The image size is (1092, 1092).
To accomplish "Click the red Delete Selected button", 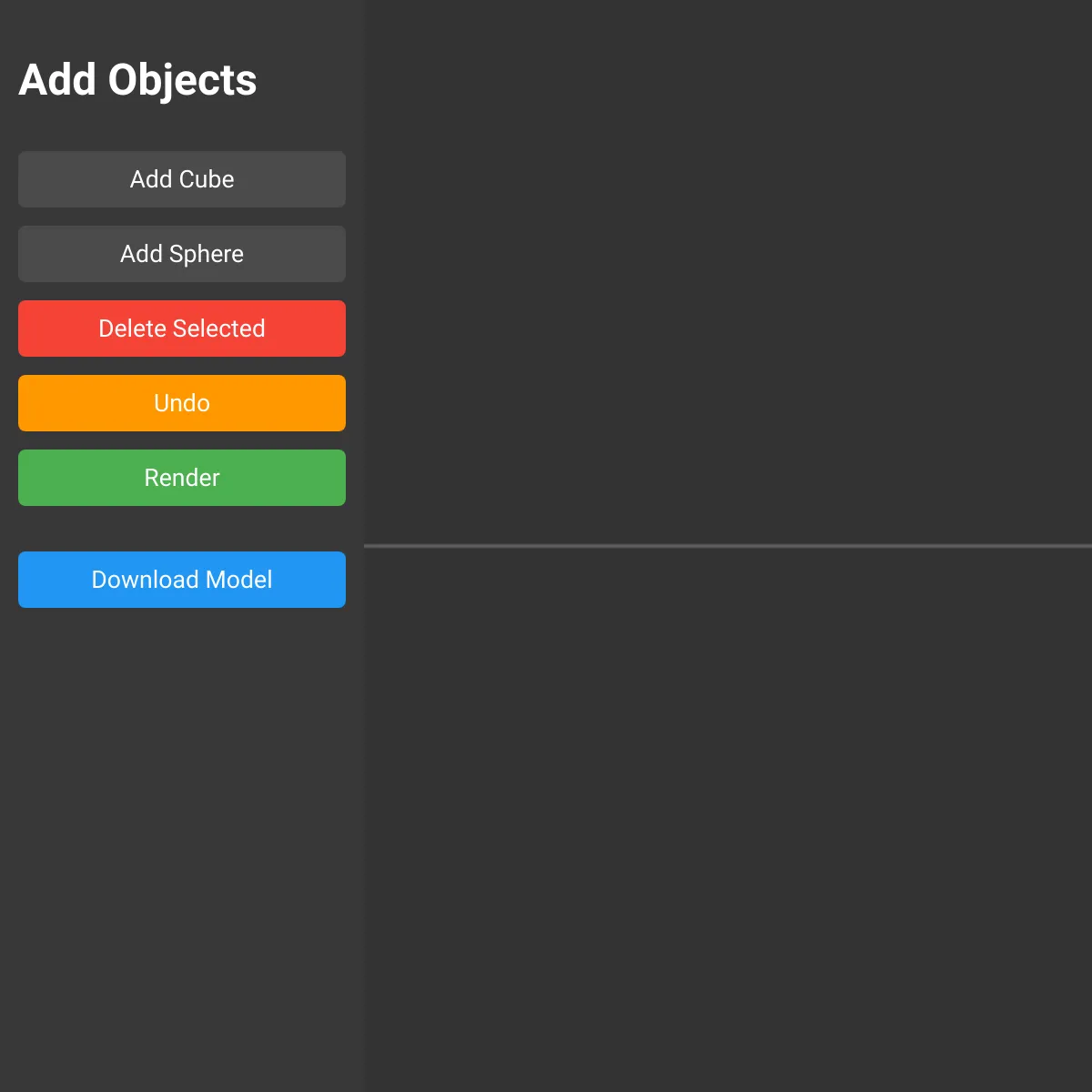I will [182, 329].
